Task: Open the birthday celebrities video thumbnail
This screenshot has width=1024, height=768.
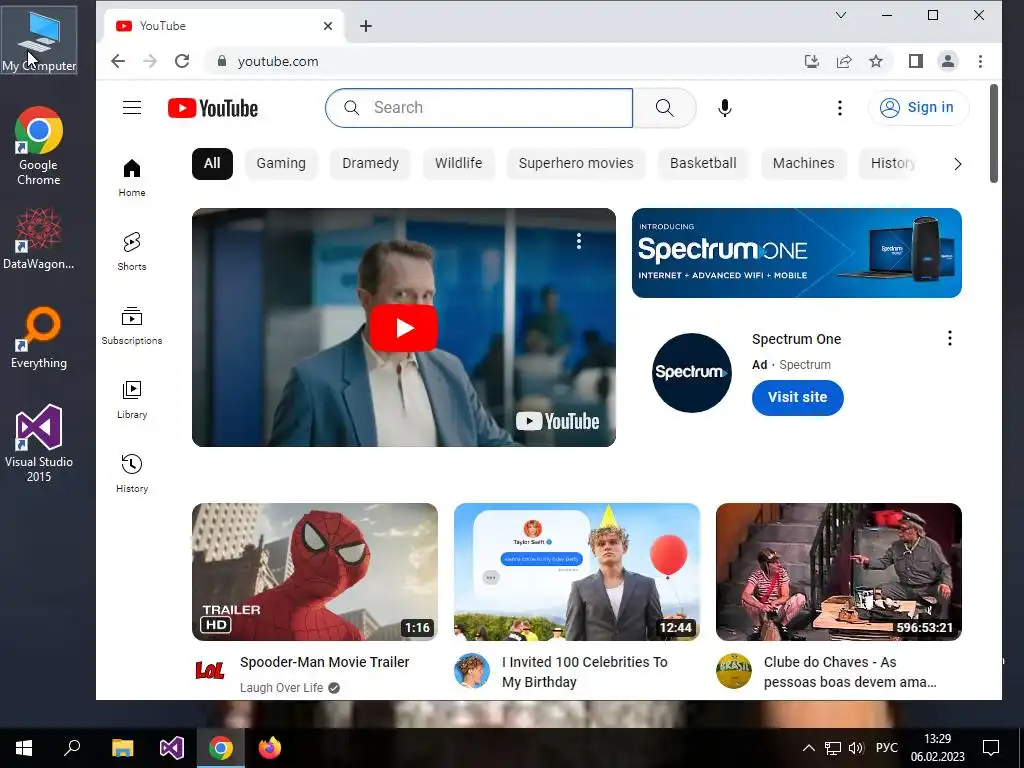Action: coord(577,571)
